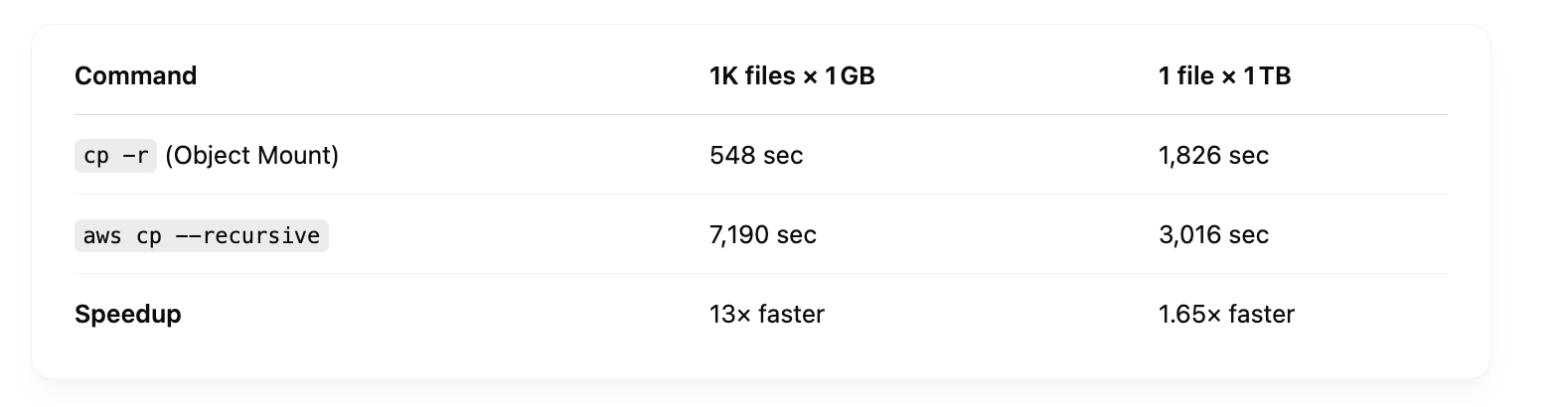
Task: Click the Speedup row label
Action: (128, 315)
